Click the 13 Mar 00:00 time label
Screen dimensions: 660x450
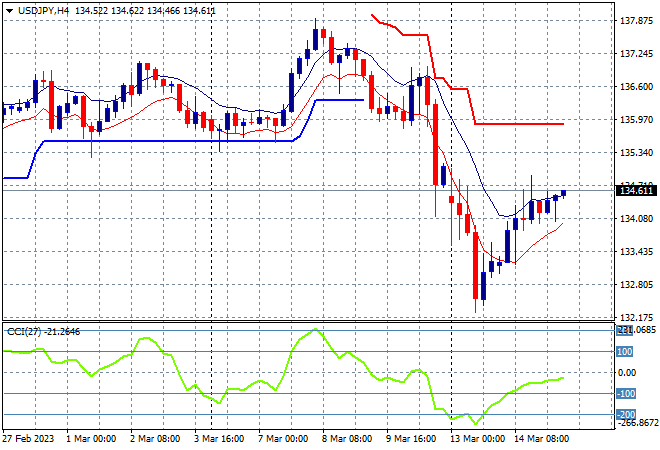tap(477, 439)
